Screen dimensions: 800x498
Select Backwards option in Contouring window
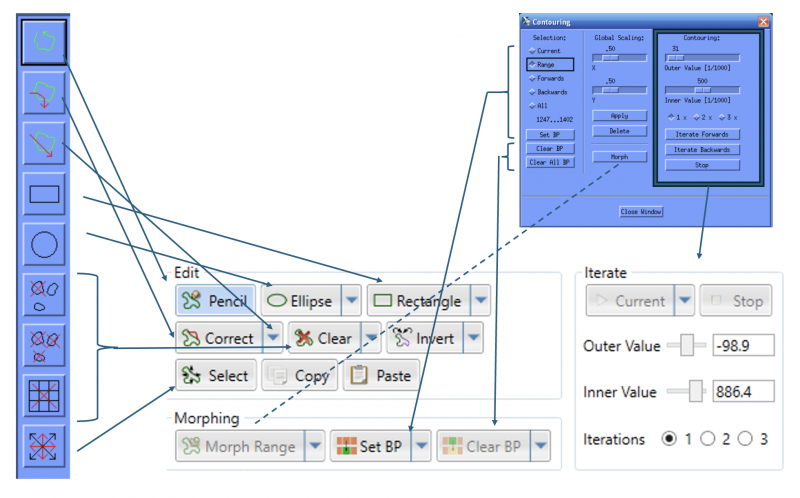[548, 92]
